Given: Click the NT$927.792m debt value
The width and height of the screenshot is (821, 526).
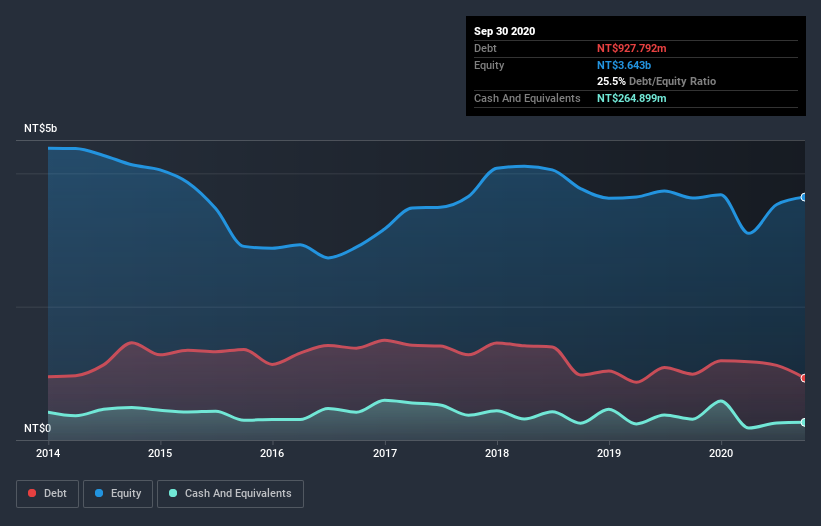Looking at the screenshot, I should [631, 48].
